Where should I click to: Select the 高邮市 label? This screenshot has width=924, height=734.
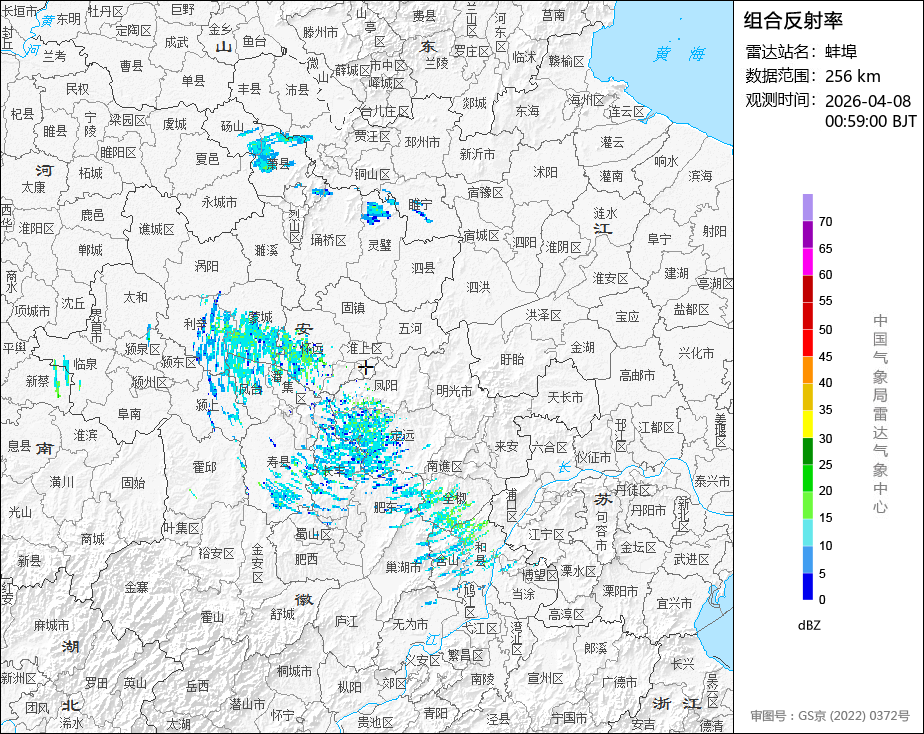637,375
